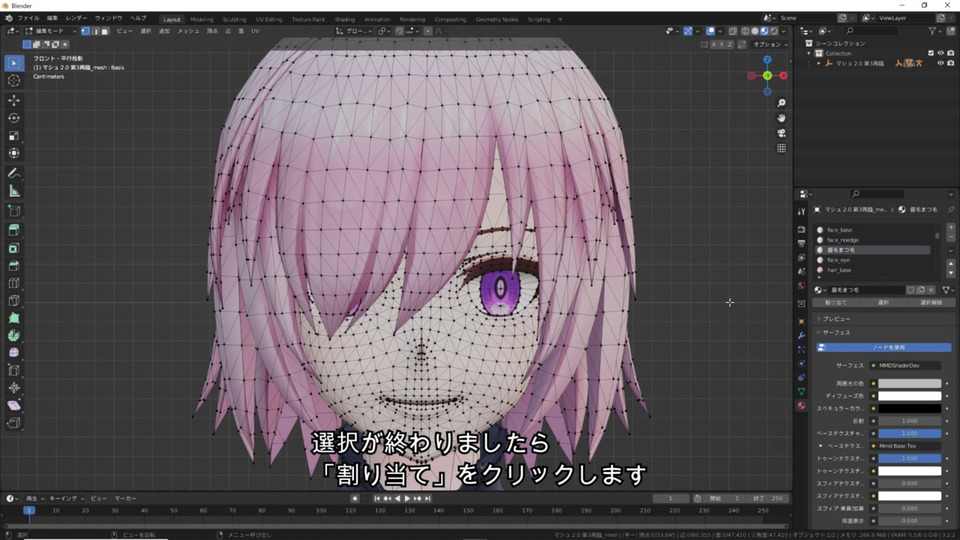Screen dimensions: 960x540
Task: Select the Shrink/Fatten tool
Action: 14,388
